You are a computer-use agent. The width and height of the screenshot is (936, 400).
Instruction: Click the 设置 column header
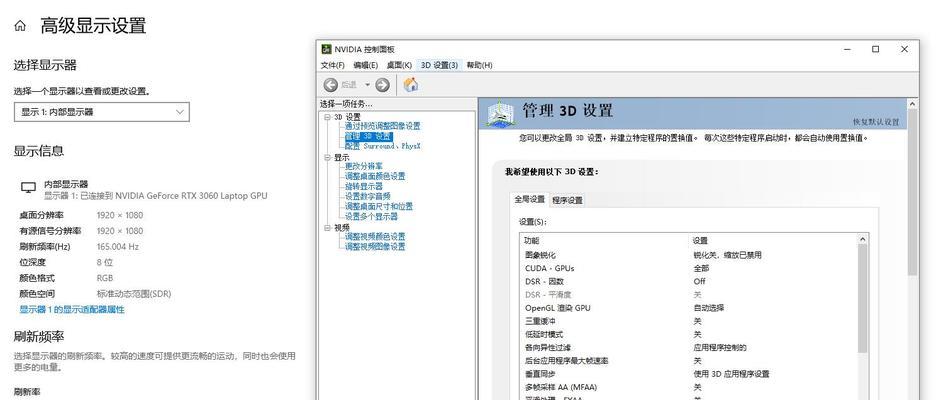(x=700, y=240)
